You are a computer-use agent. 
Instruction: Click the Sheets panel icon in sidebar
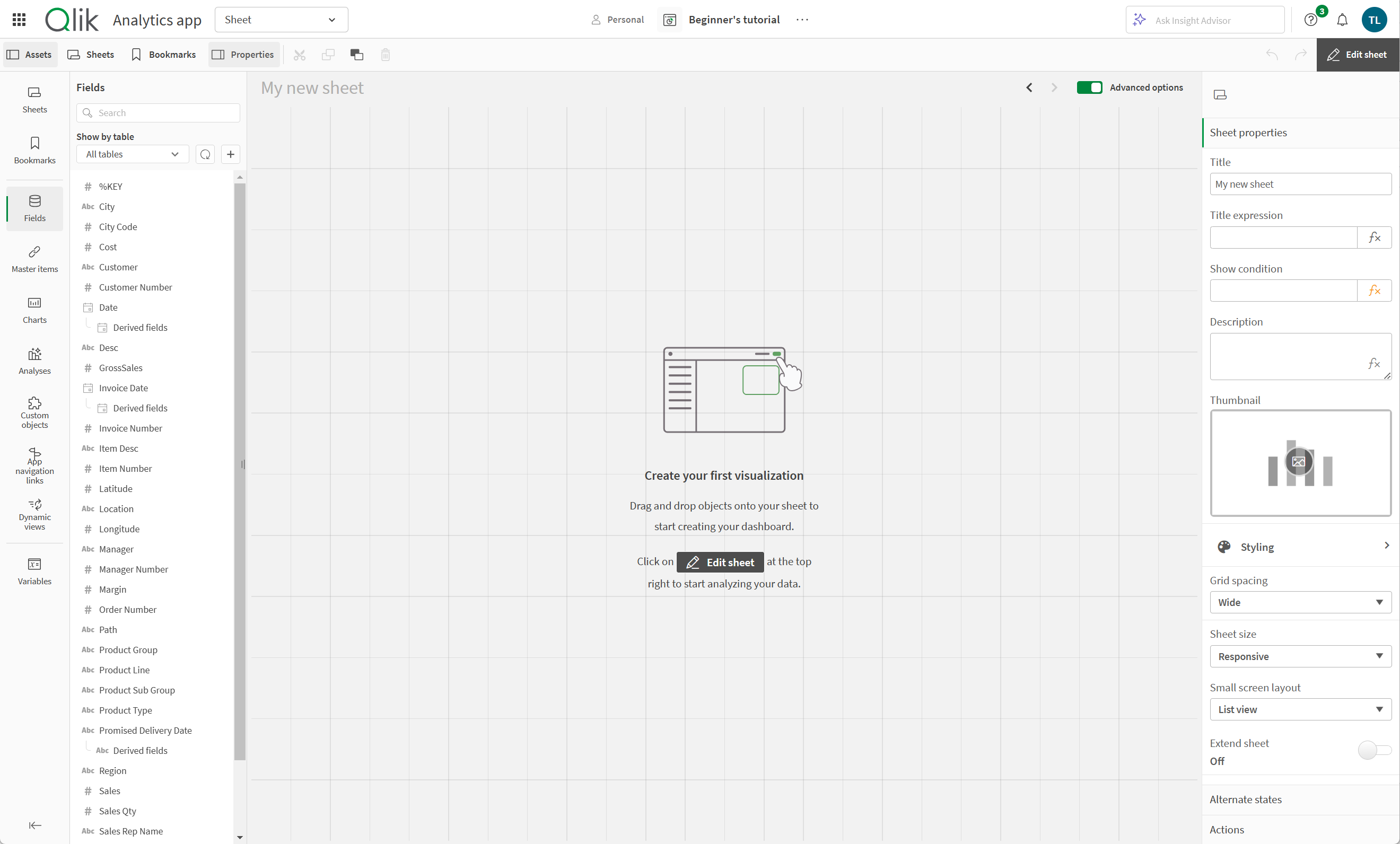(x=34, y=98)
